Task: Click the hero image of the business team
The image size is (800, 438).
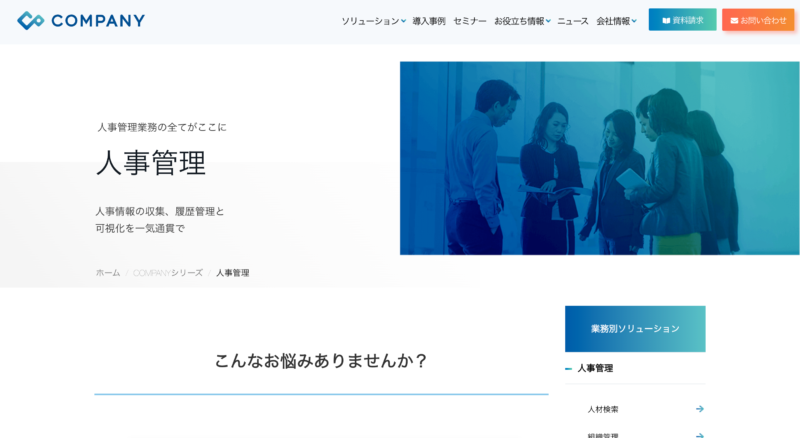Action: tap(599, 158)
